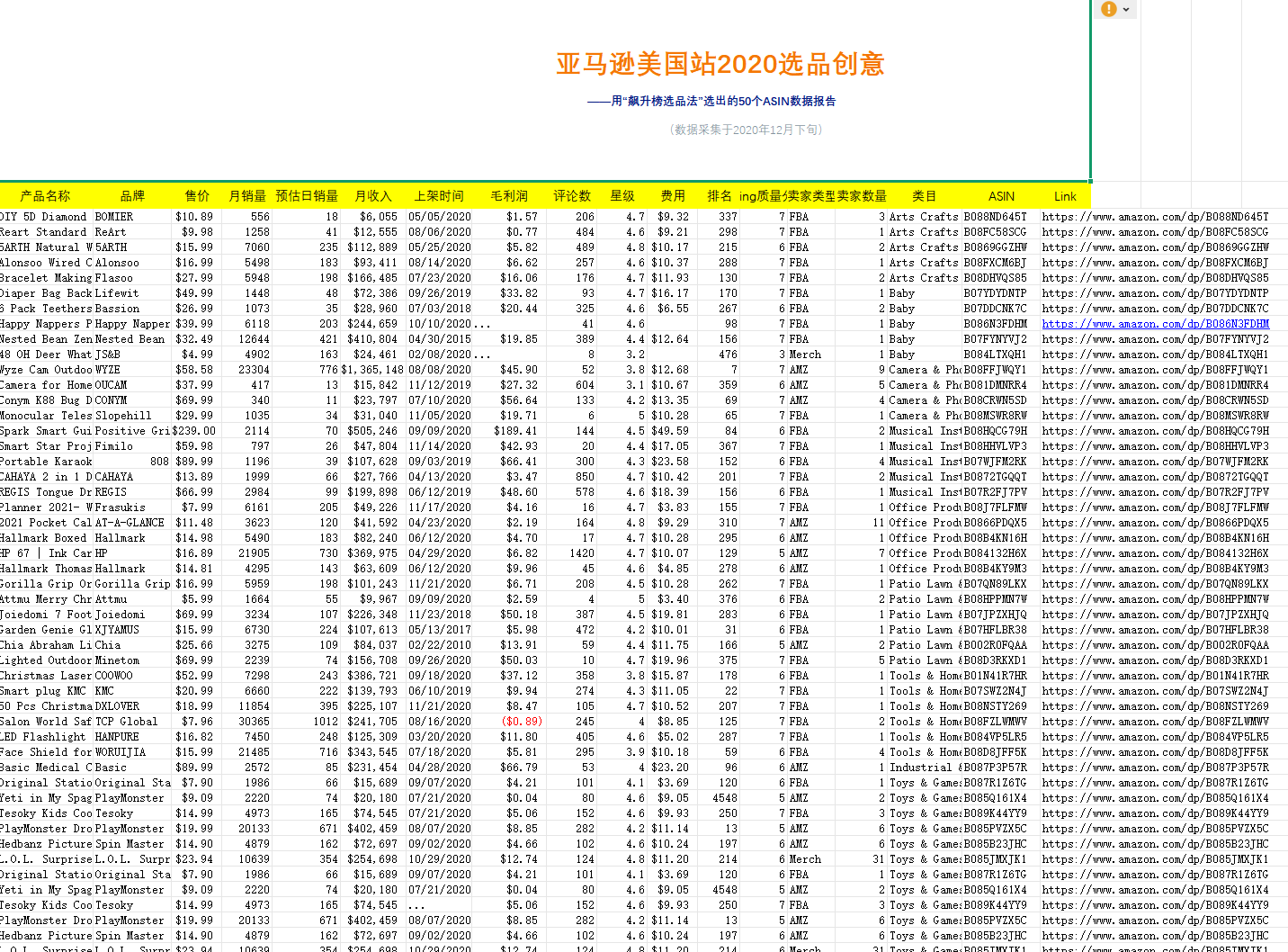This screenshot has width=1288, height=952.
Task: Open the Amazon link ending B084132H6X
Action: tap(1156, 553)
